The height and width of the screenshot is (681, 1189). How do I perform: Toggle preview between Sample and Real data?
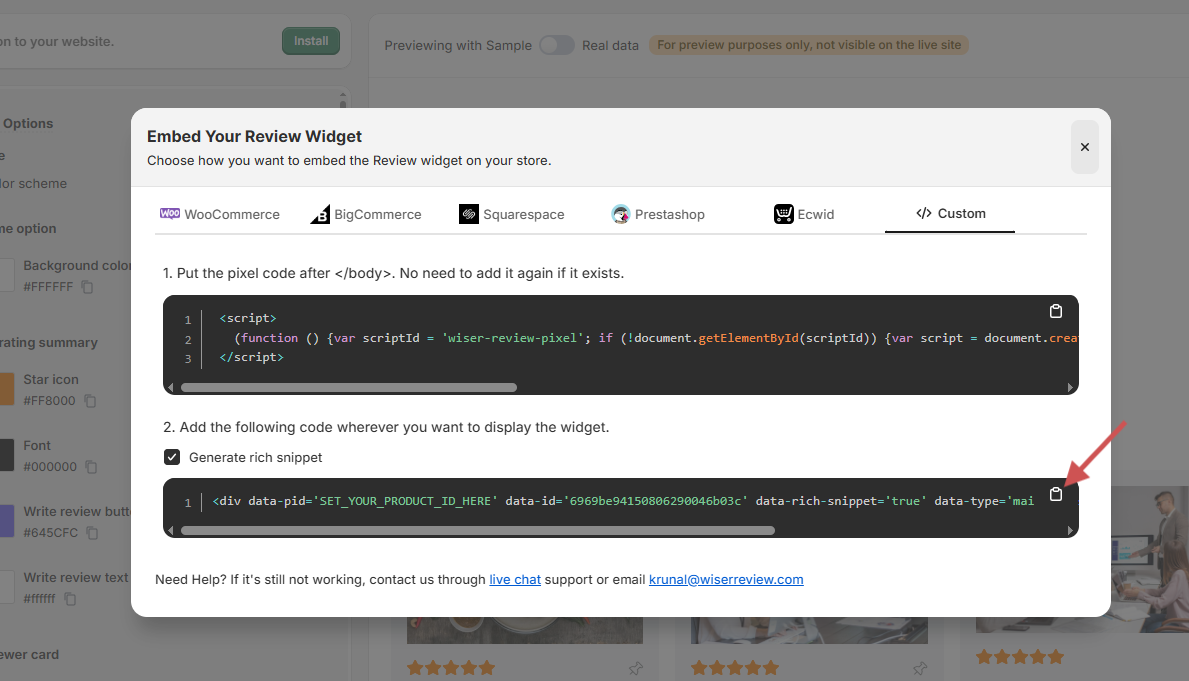click(557, 45)
